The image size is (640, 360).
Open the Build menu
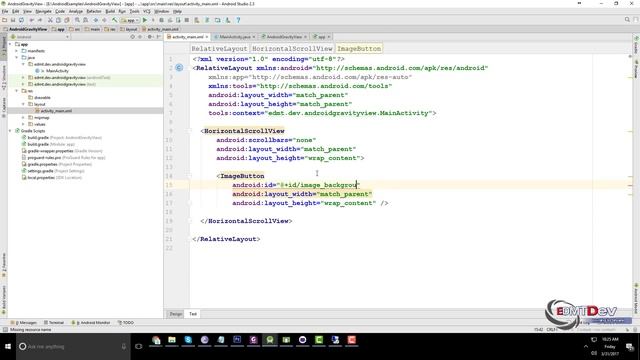click(x=110, y=11)
